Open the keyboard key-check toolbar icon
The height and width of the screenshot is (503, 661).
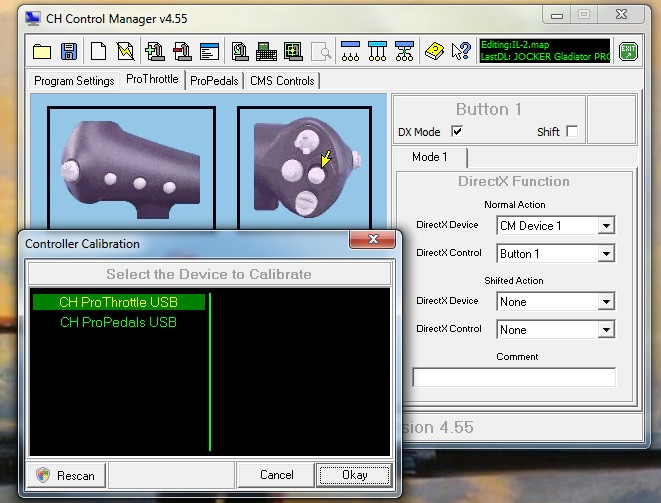[x=266, y=51]
